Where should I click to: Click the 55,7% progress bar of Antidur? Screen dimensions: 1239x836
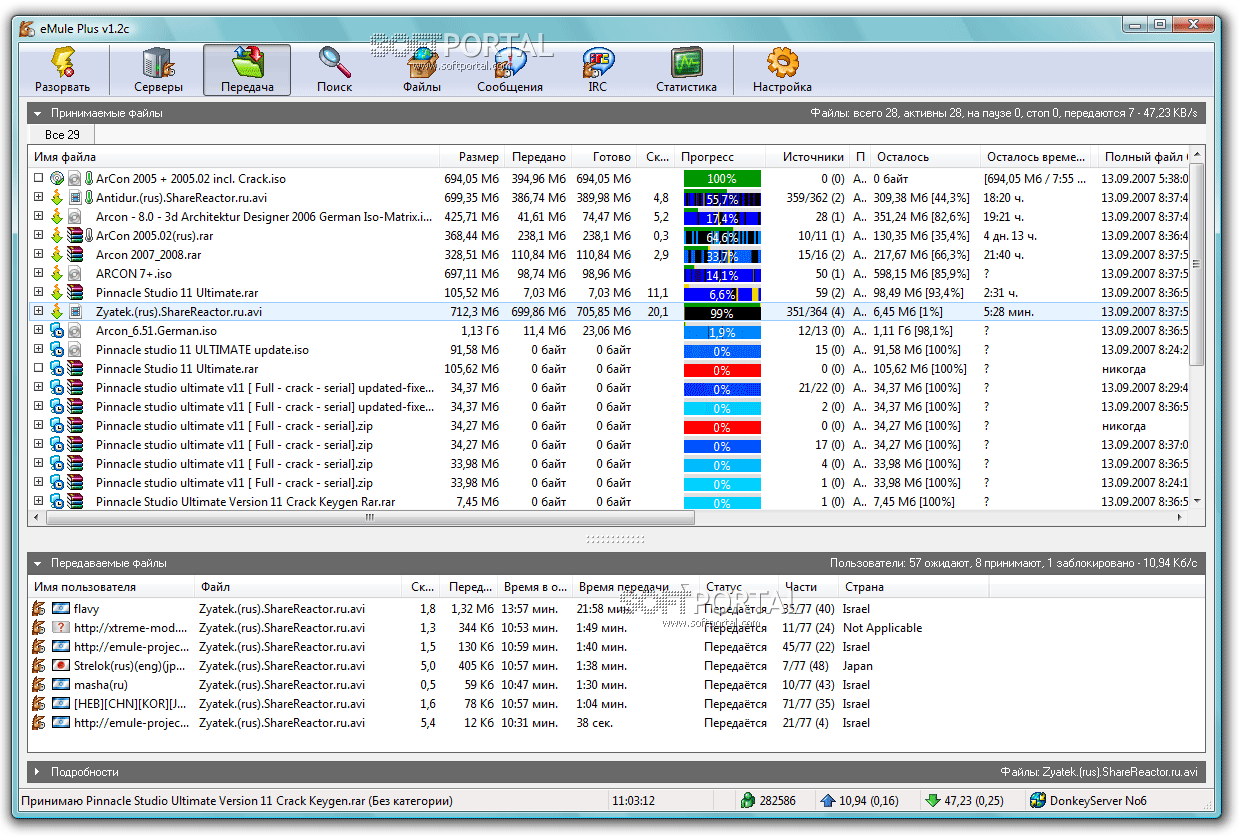[x=722, y=198]
